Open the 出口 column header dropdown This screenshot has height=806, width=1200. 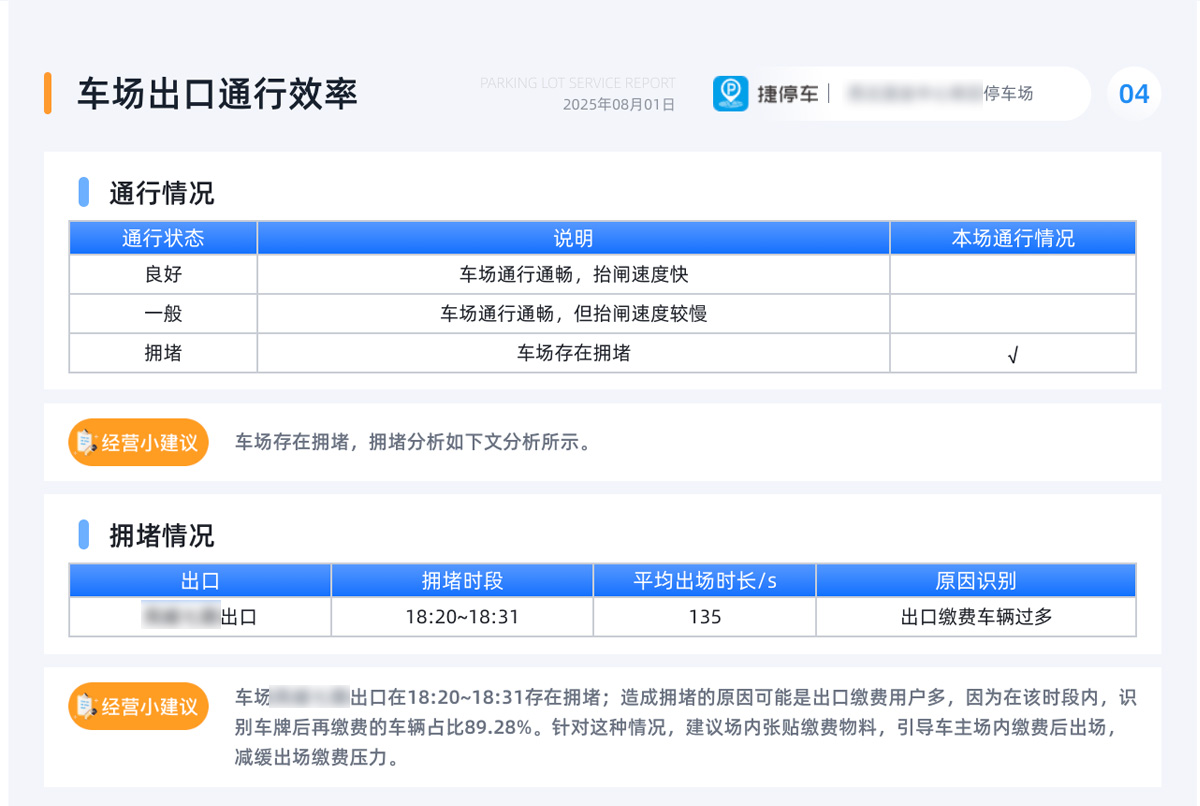point(199,580)
